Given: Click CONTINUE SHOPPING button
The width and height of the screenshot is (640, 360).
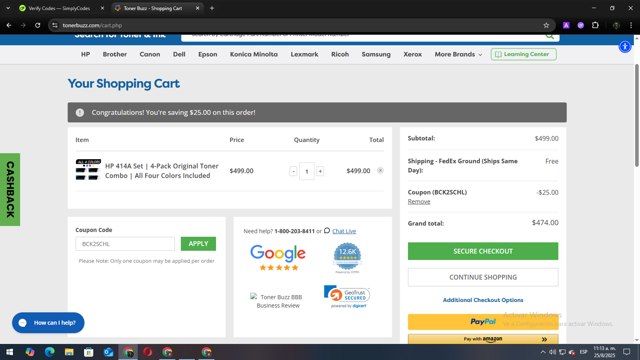Looking at the screenshot, I should pos(483,277).
